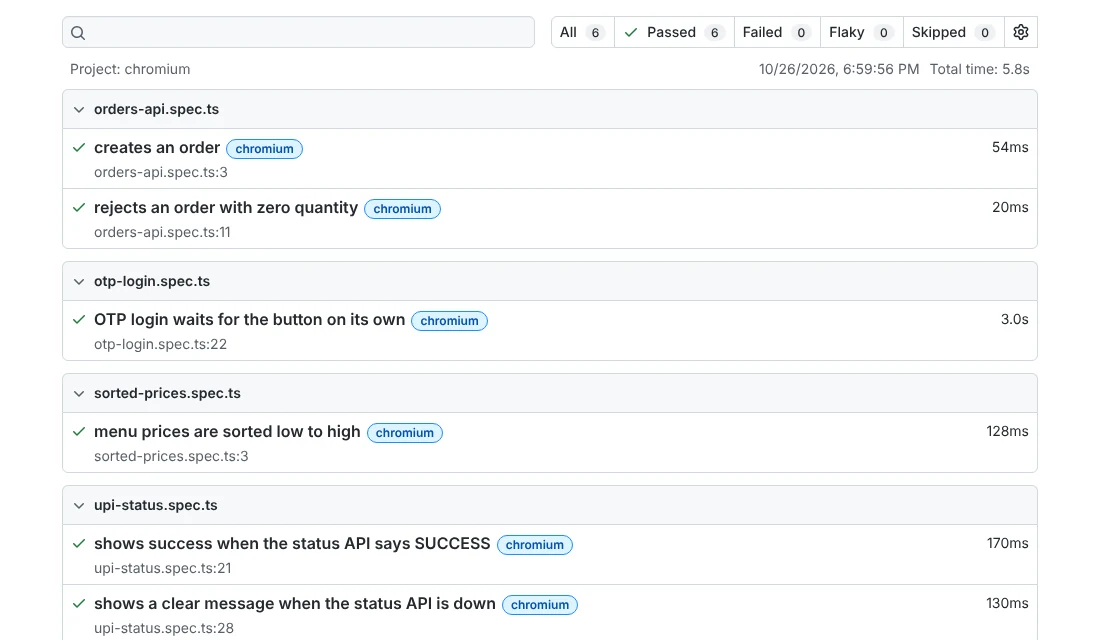The height and width of the screenshot is (640, 1100).
Task: Filter by Flaky tests
Action: [x=861, y=32]
